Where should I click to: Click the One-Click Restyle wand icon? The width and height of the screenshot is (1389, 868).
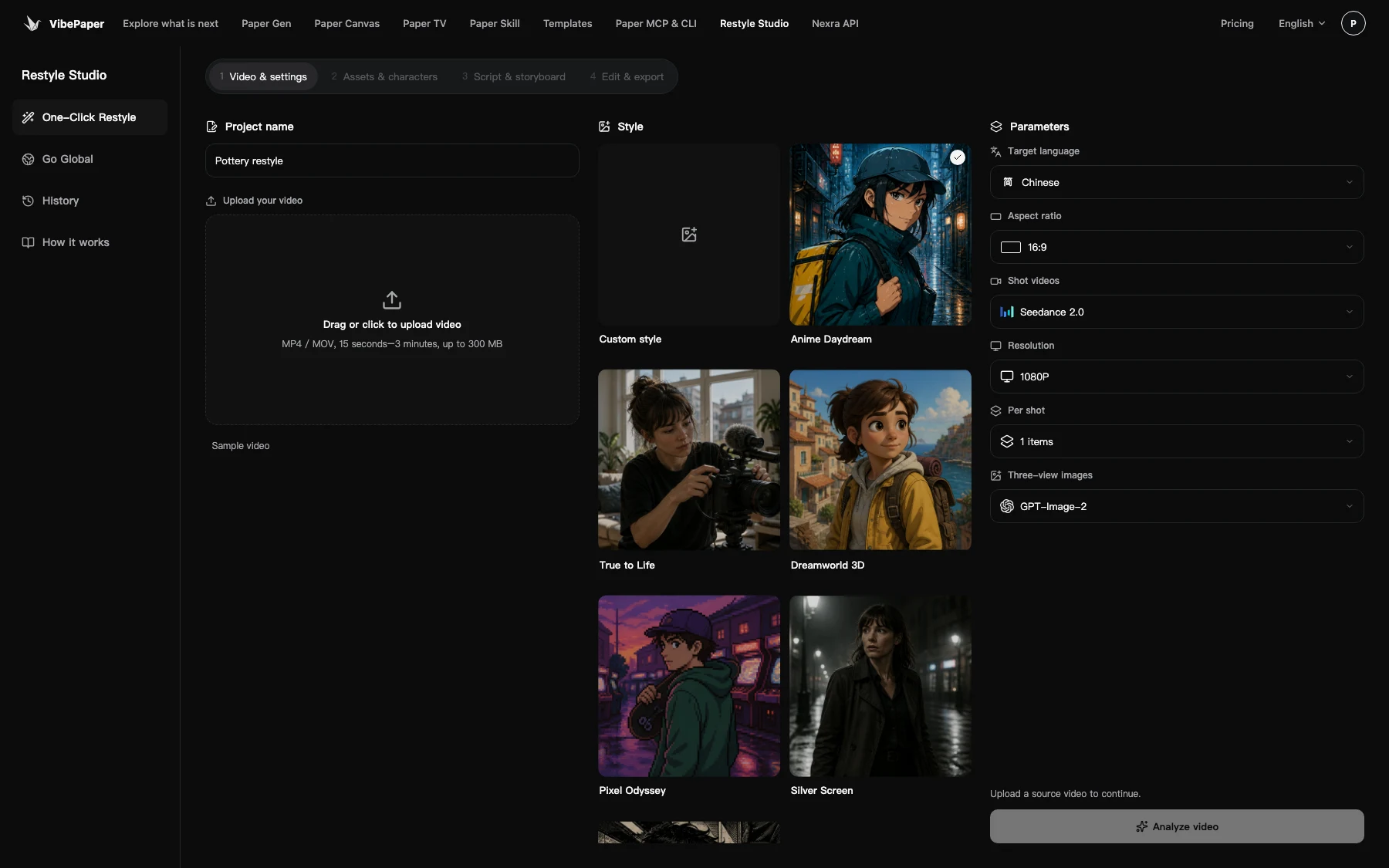28,117
